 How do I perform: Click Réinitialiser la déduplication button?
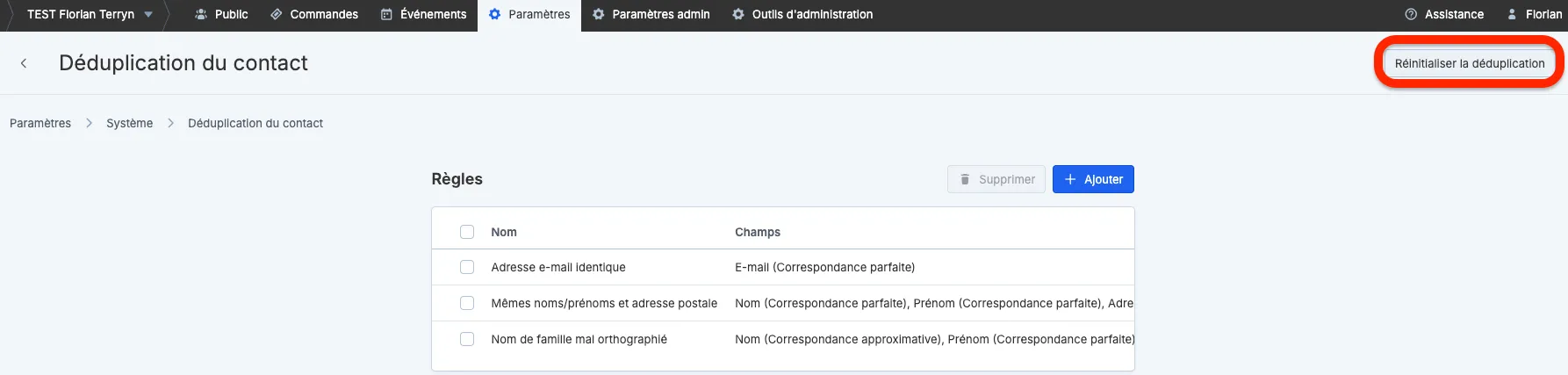coord(1470,63)
